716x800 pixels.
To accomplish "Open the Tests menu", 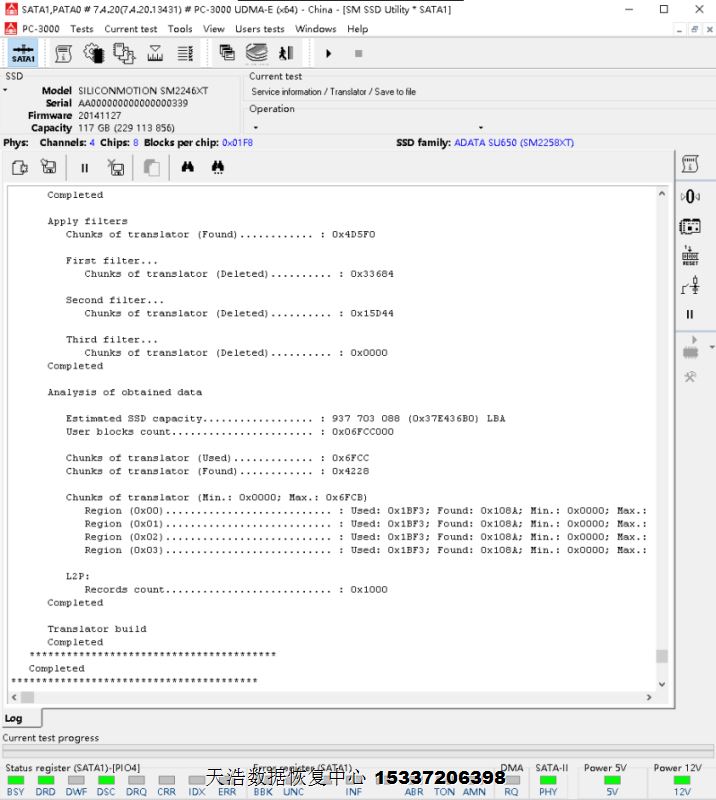I will 82,29.
